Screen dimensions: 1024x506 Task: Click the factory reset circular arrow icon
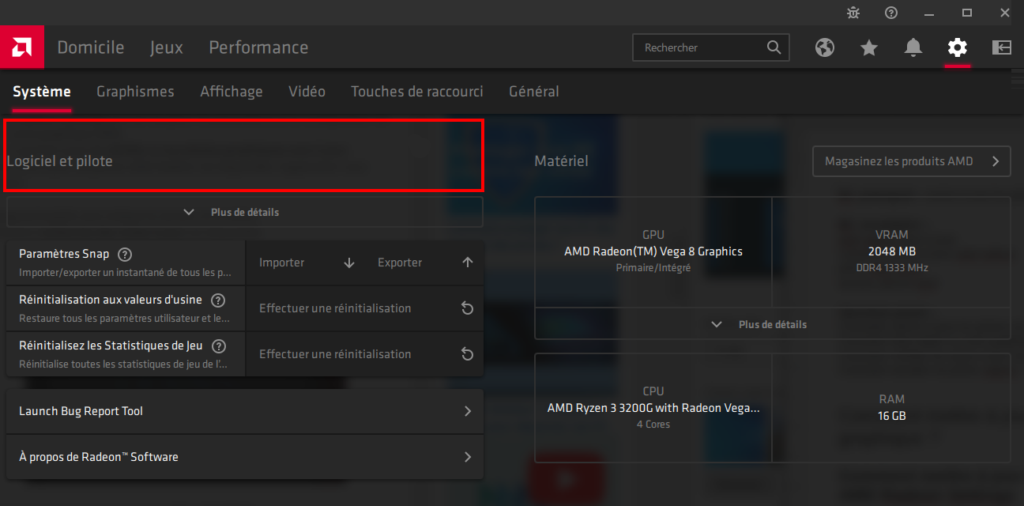pos(468,308)
